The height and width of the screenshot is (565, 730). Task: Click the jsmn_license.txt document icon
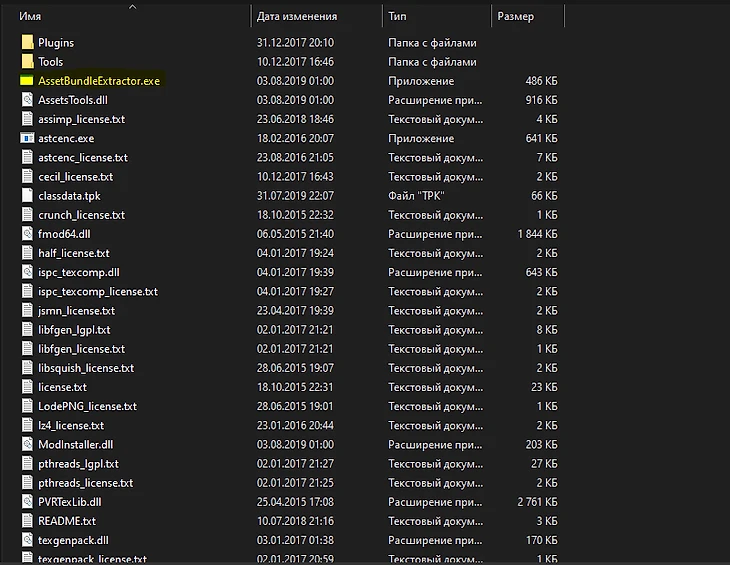click(27, 310)
